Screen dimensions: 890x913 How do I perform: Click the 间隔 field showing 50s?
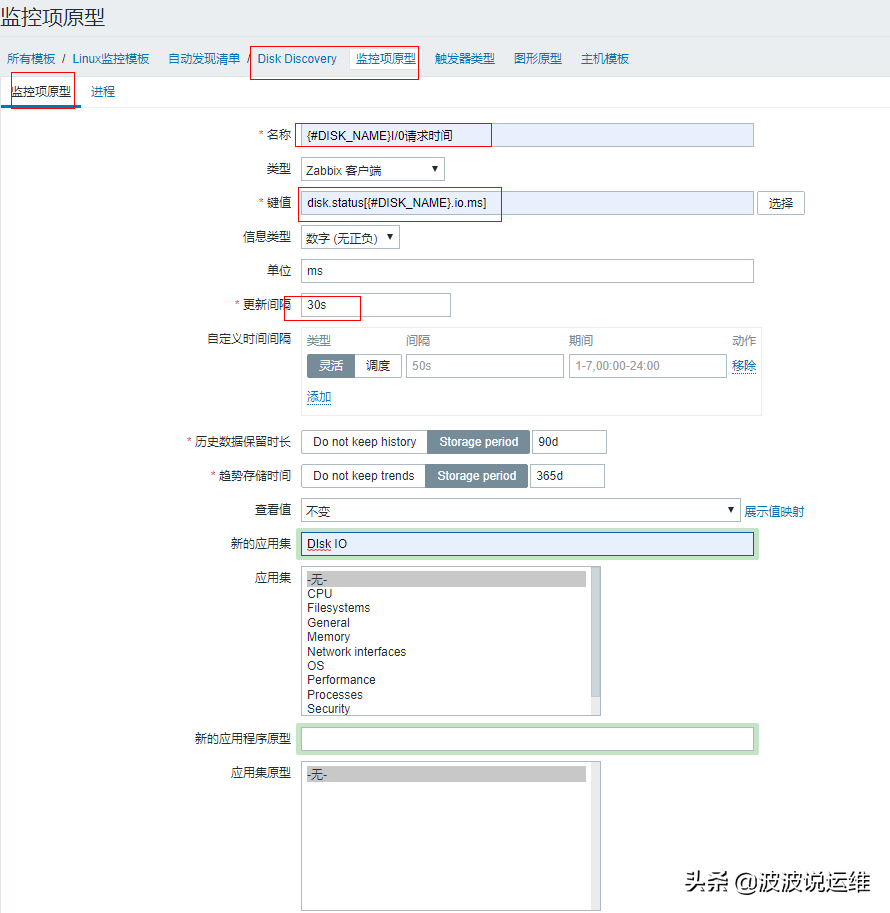point(485,366)
